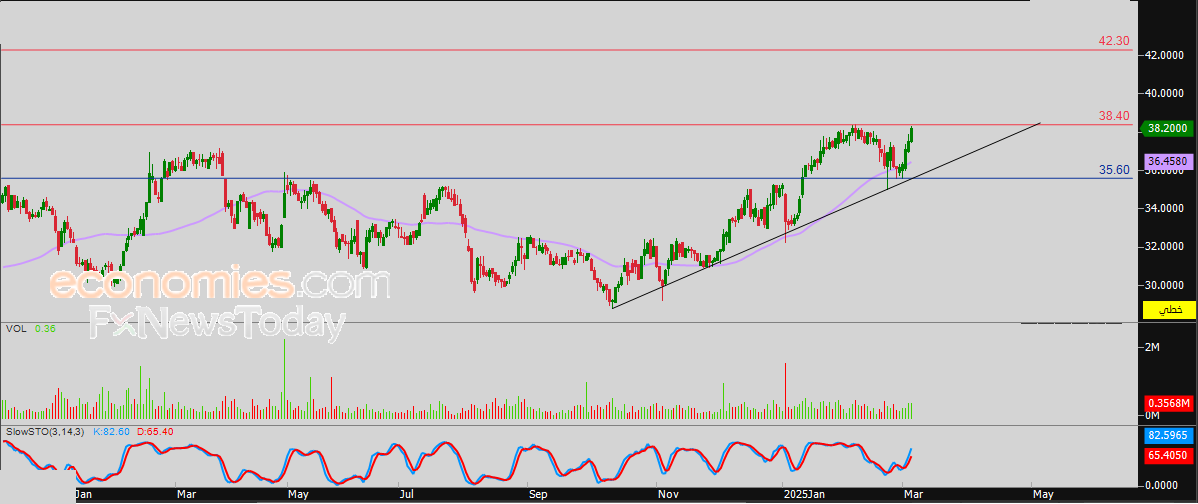The width and height of the screenshot is (1198, 504).
Task: Select the green 38.2000 current price tag
Action: point(1167,129)
